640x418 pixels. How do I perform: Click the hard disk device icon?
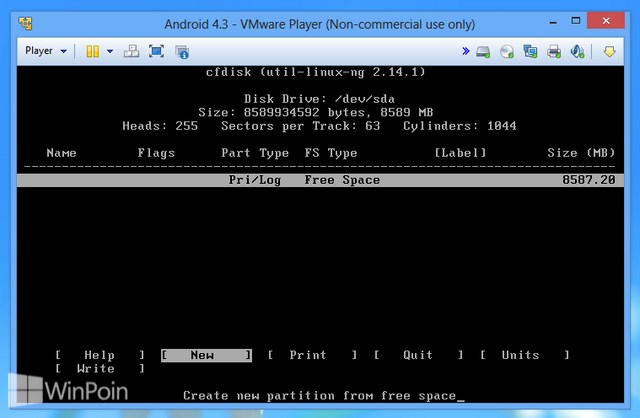pos(483,52)
